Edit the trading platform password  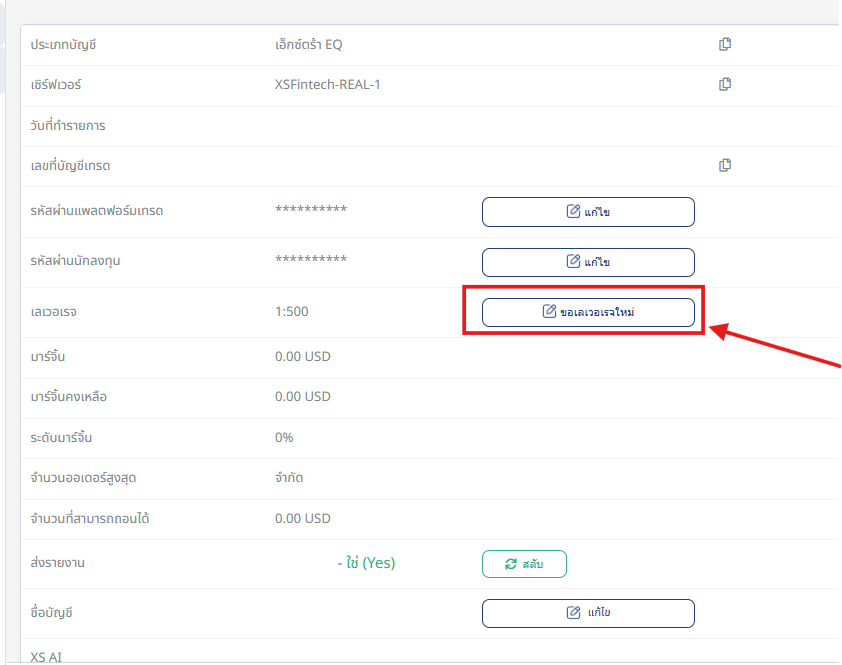click(588, 212)
